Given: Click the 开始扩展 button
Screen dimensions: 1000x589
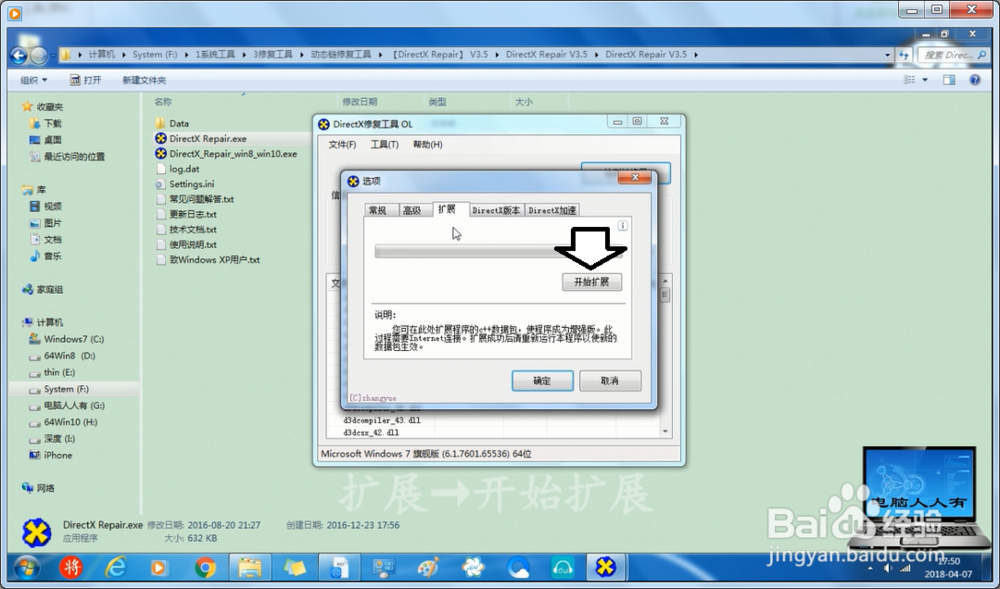Looking at the screenshot, I should pos(591,282).
